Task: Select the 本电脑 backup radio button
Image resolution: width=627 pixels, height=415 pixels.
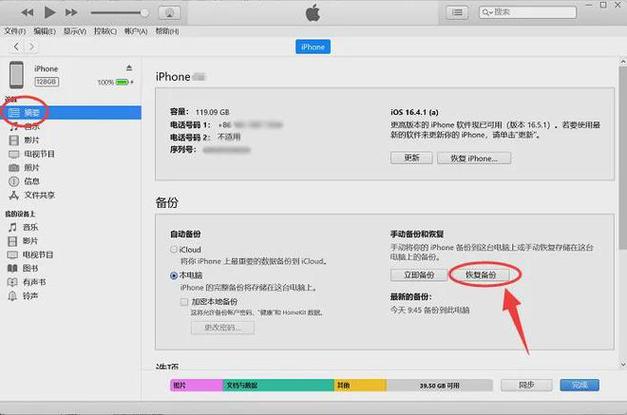Action: [x=174, y=275]
